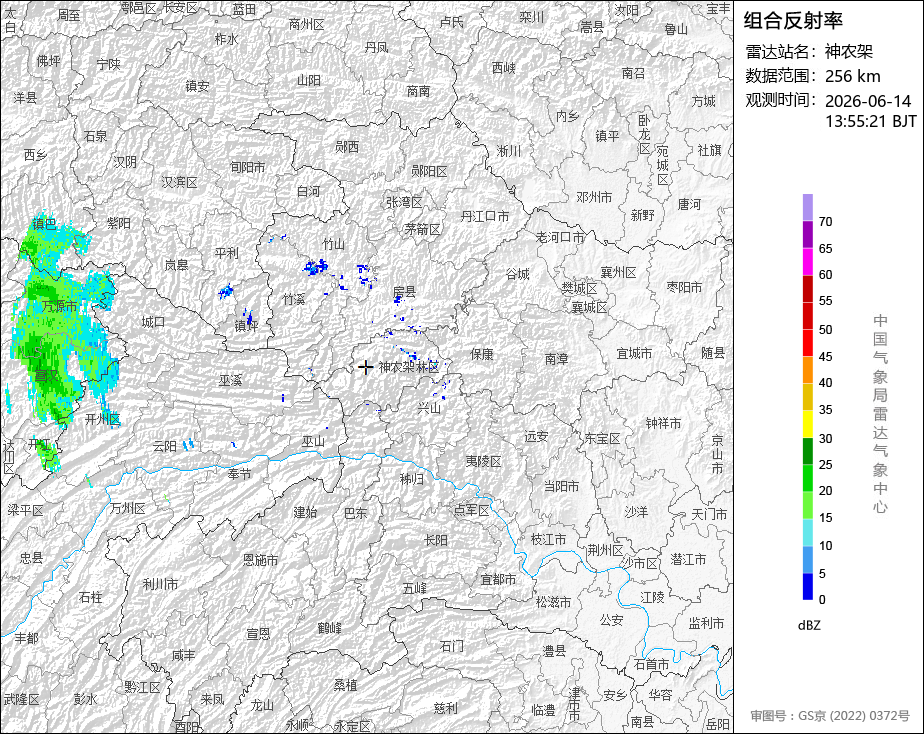The width and height of the screenshot is (924, 734).
Task: Click the 钟祥市 label on the map
Action: [664, 423]
